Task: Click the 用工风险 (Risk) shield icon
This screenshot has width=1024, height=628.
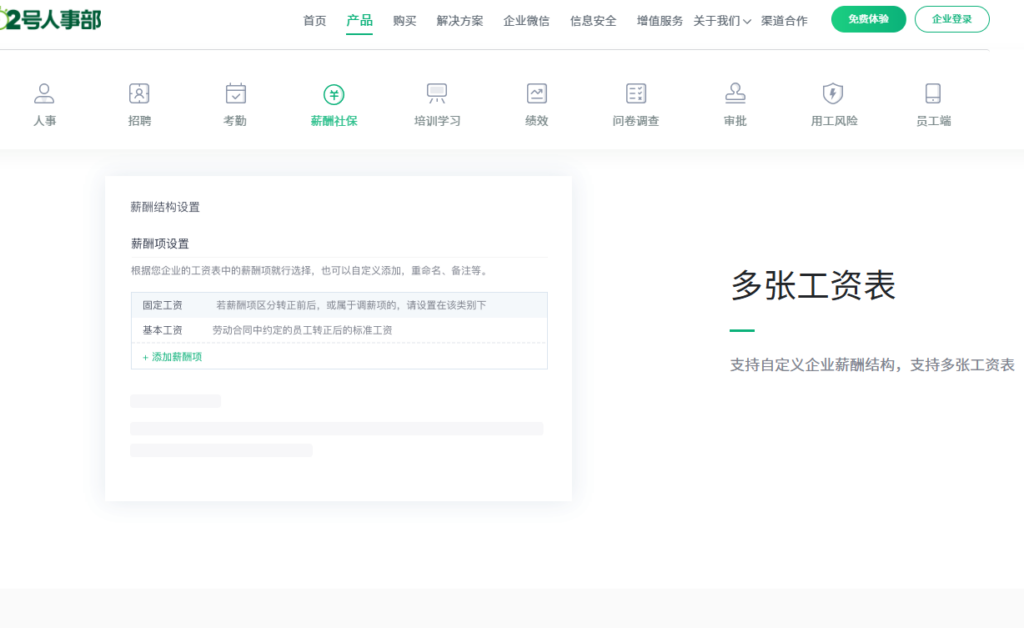Action: (x=833, y=100)
